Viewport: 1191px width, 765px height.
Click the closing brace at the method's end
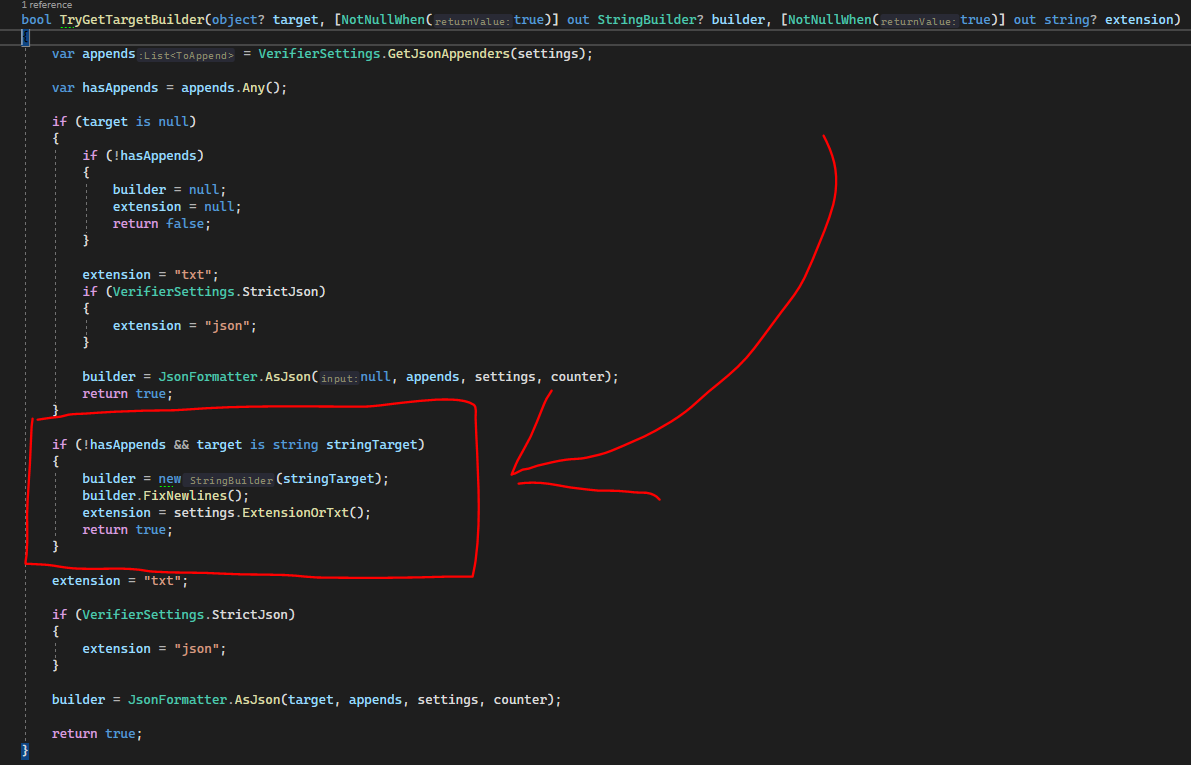coord(23,749)
